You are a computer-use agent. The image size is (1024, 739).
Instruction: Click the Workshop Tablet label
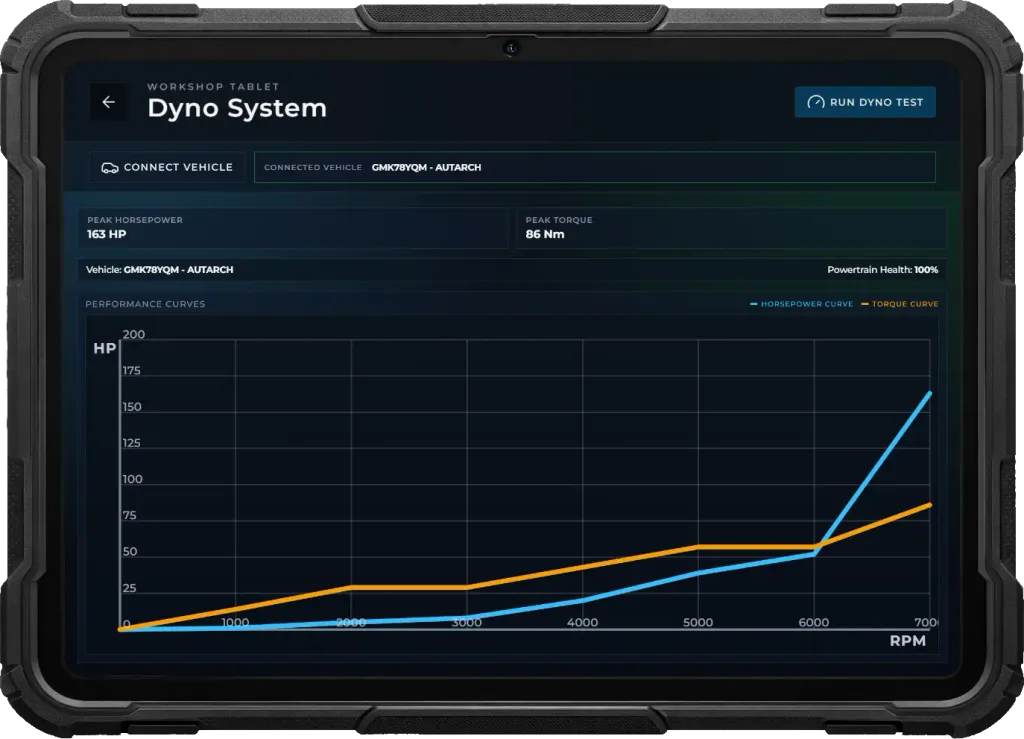[213, 86]
